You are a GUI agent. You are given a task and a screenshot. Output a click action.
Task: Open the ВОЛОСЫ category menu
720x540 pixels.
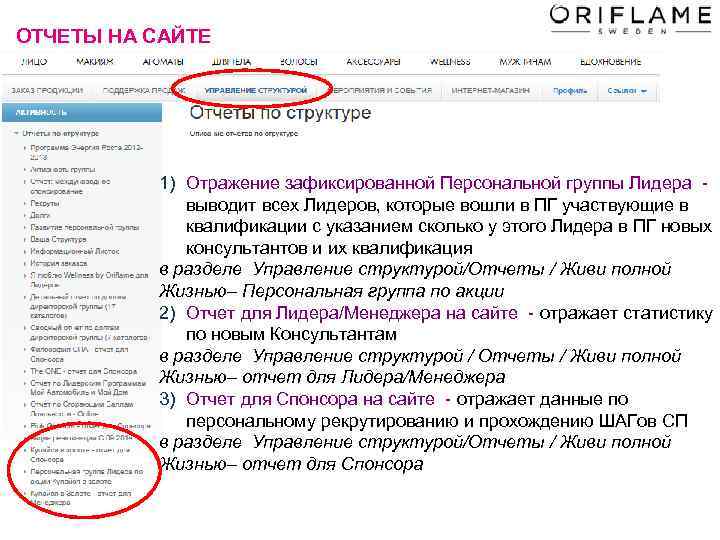[x=299, y=62]
